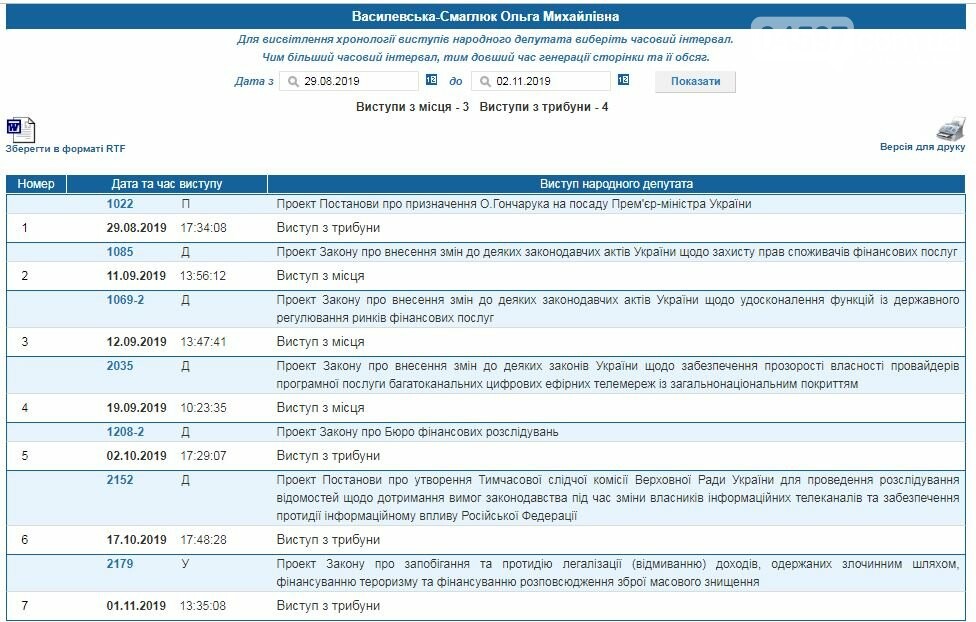The image size is (976, 622).
Task: Select time 17:48:28
Action: [x=203, y=540]
